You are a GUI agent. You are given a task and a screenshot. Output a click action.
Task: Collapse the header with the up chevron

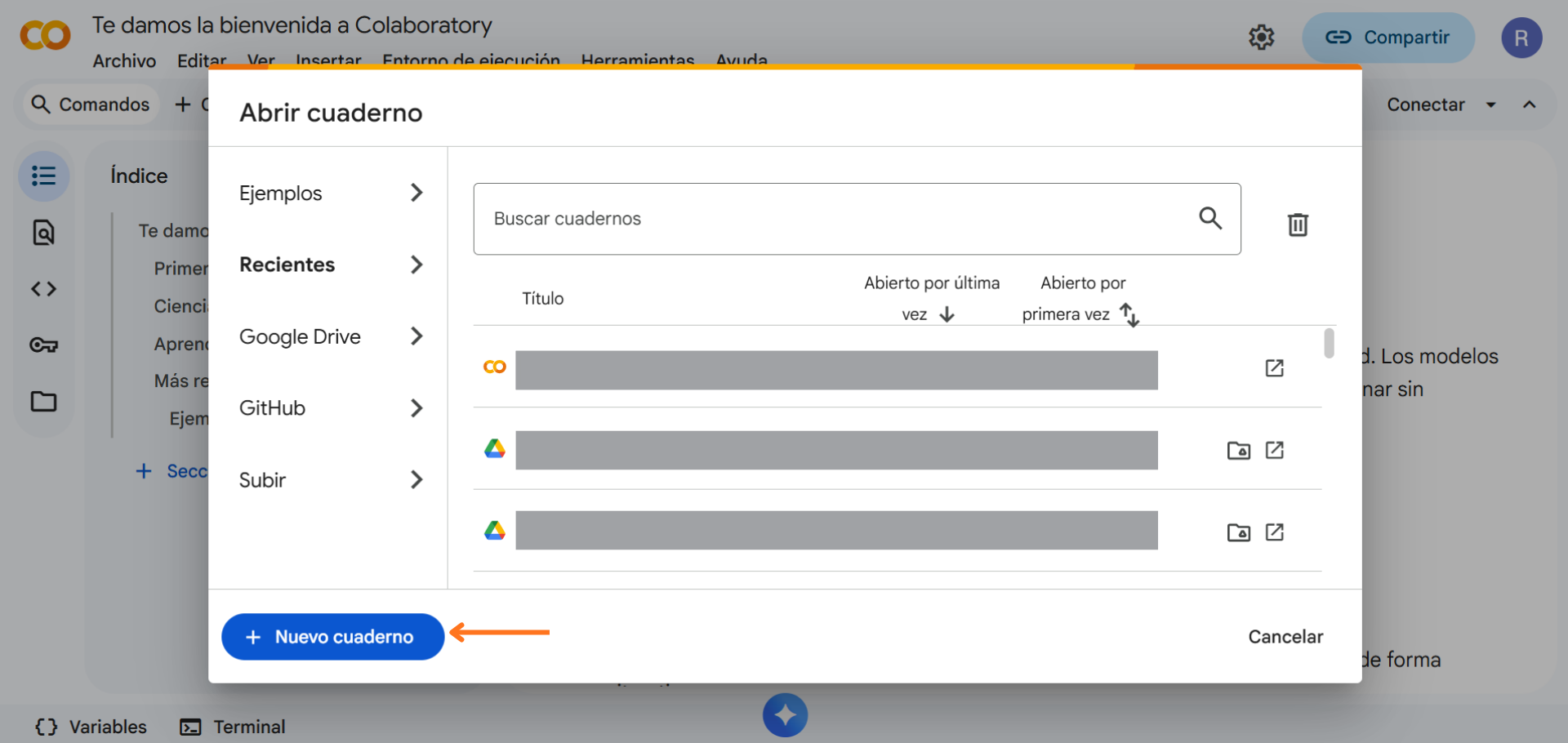click(x=1529, y=105)
